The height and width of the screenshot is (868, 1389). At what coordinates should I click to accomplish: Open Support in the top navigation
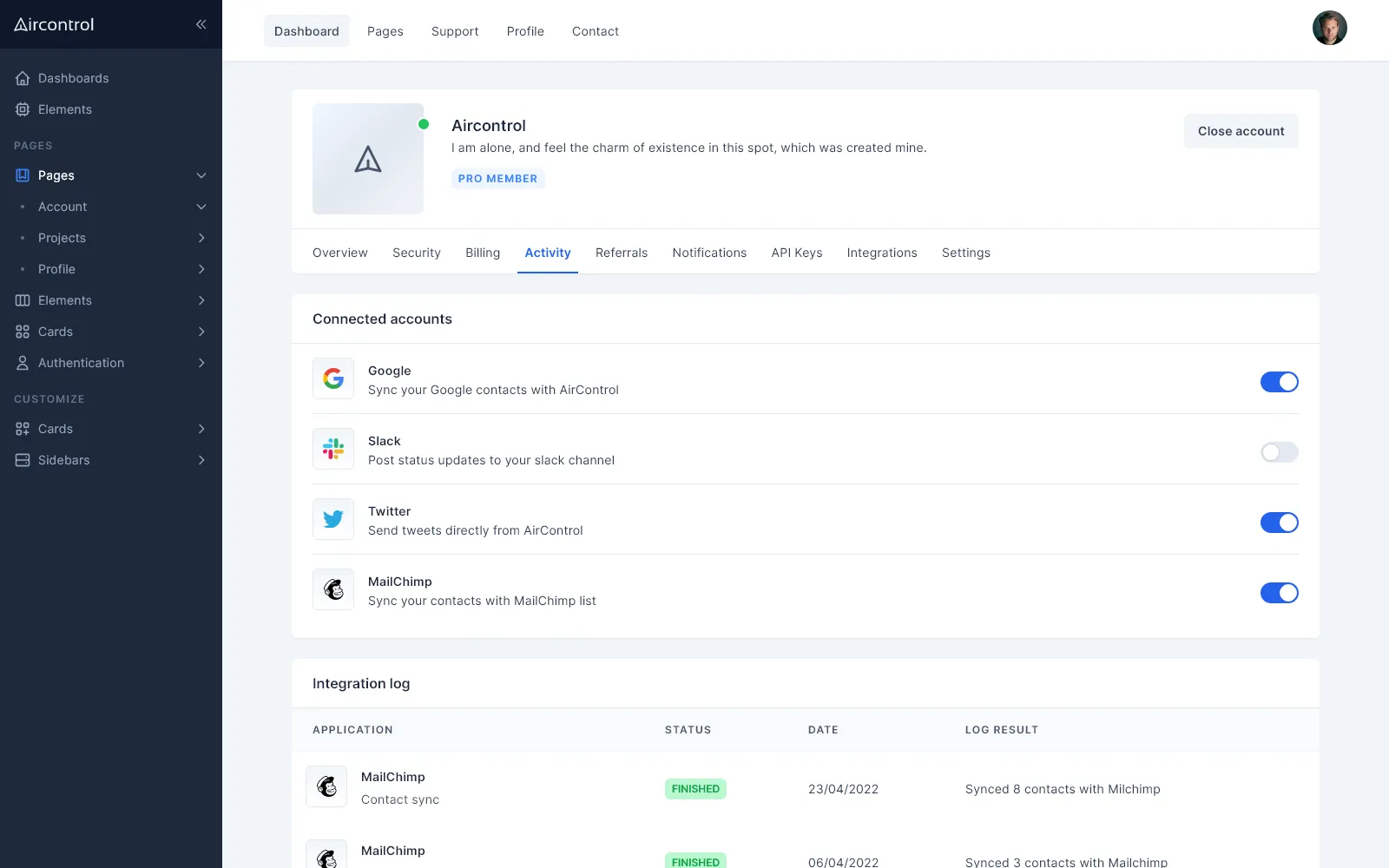(455, 31)
